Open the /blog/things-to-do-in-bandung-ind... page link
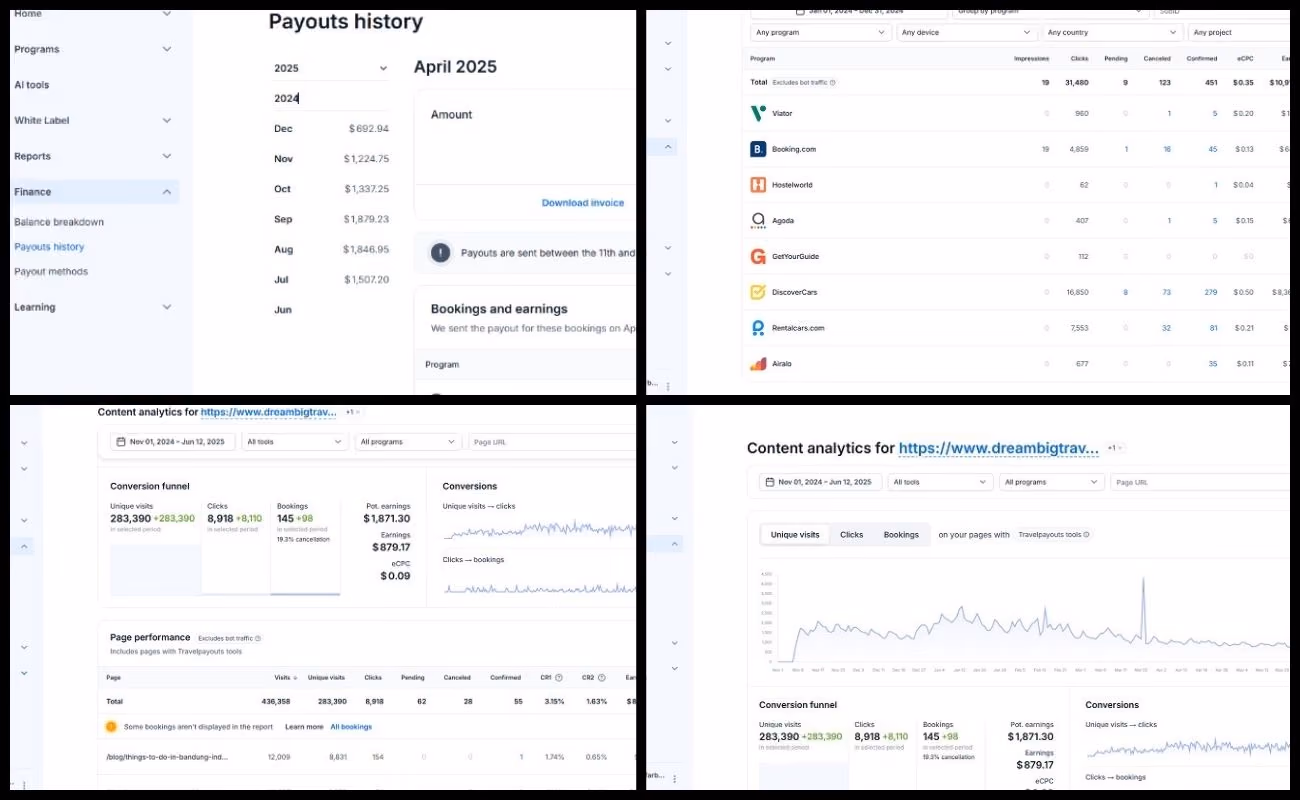Viewport: 1300px width, 800px height. (167, 757)
